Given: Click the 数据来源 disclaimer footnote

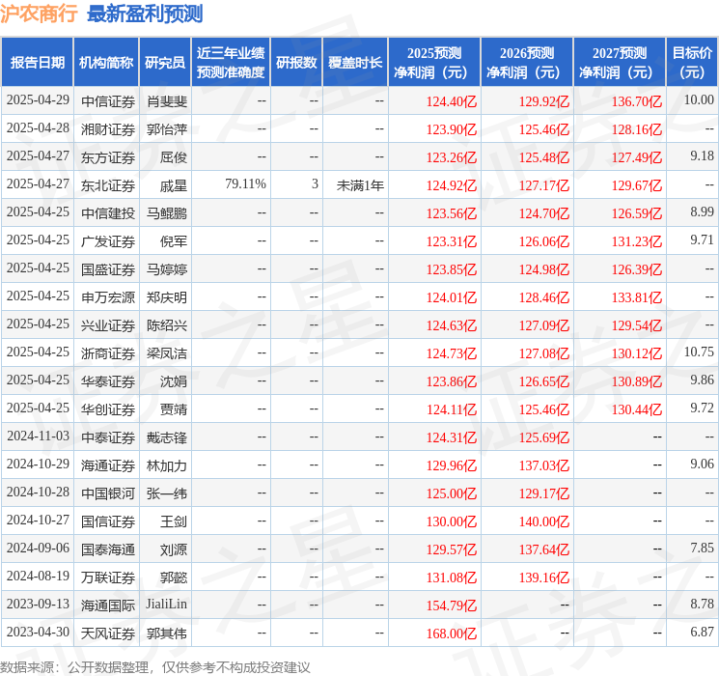Looking at the screenshot, I should (155, 667).
